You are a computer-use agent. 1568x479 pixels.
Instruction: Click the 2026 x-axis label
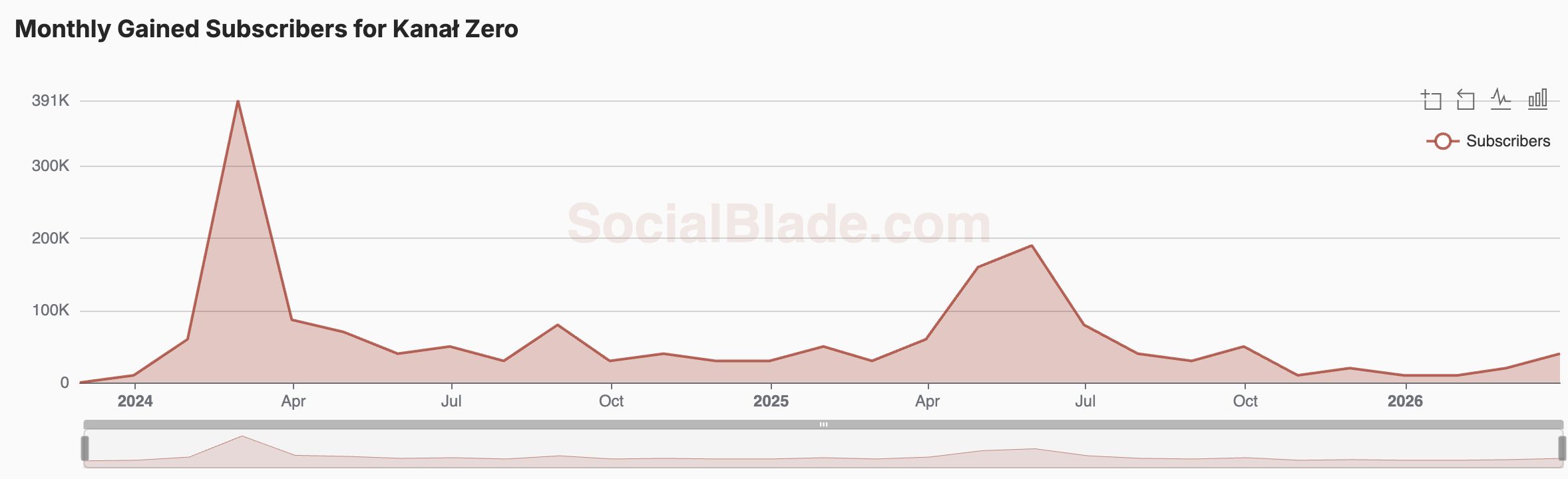[x=1405, y=401]
